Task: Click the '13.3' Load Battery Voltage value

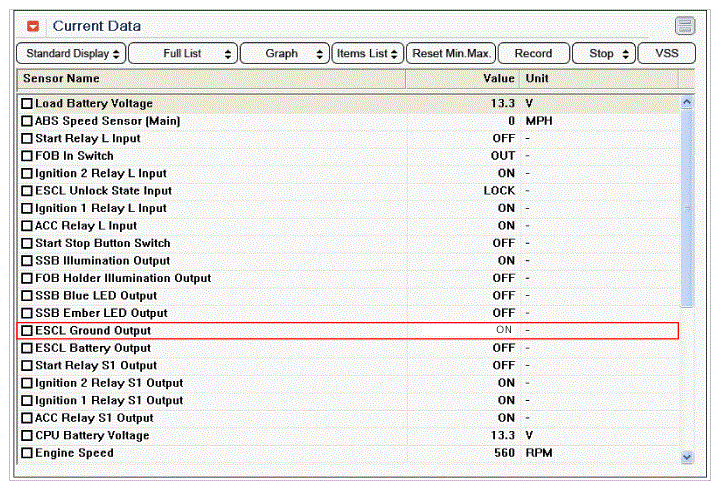Action: (x=503, y=103)
